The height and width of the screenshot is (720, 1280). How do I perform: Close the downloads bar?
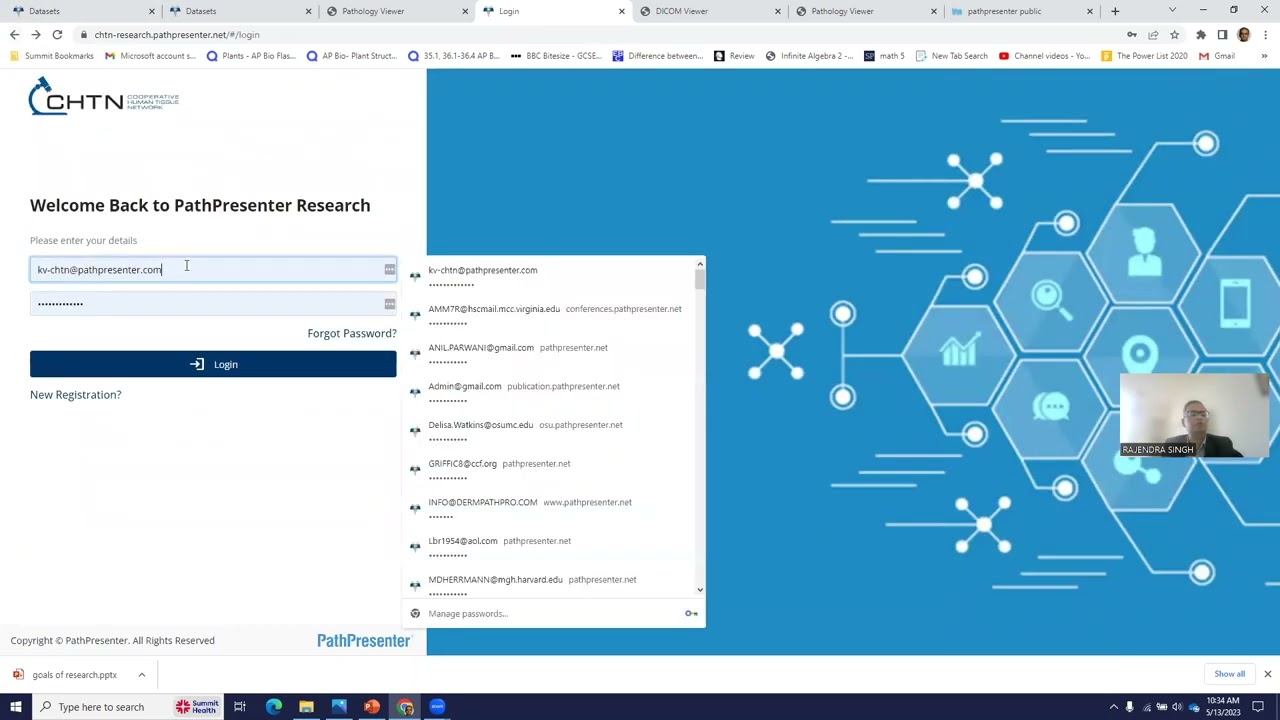pos(1267,674)
